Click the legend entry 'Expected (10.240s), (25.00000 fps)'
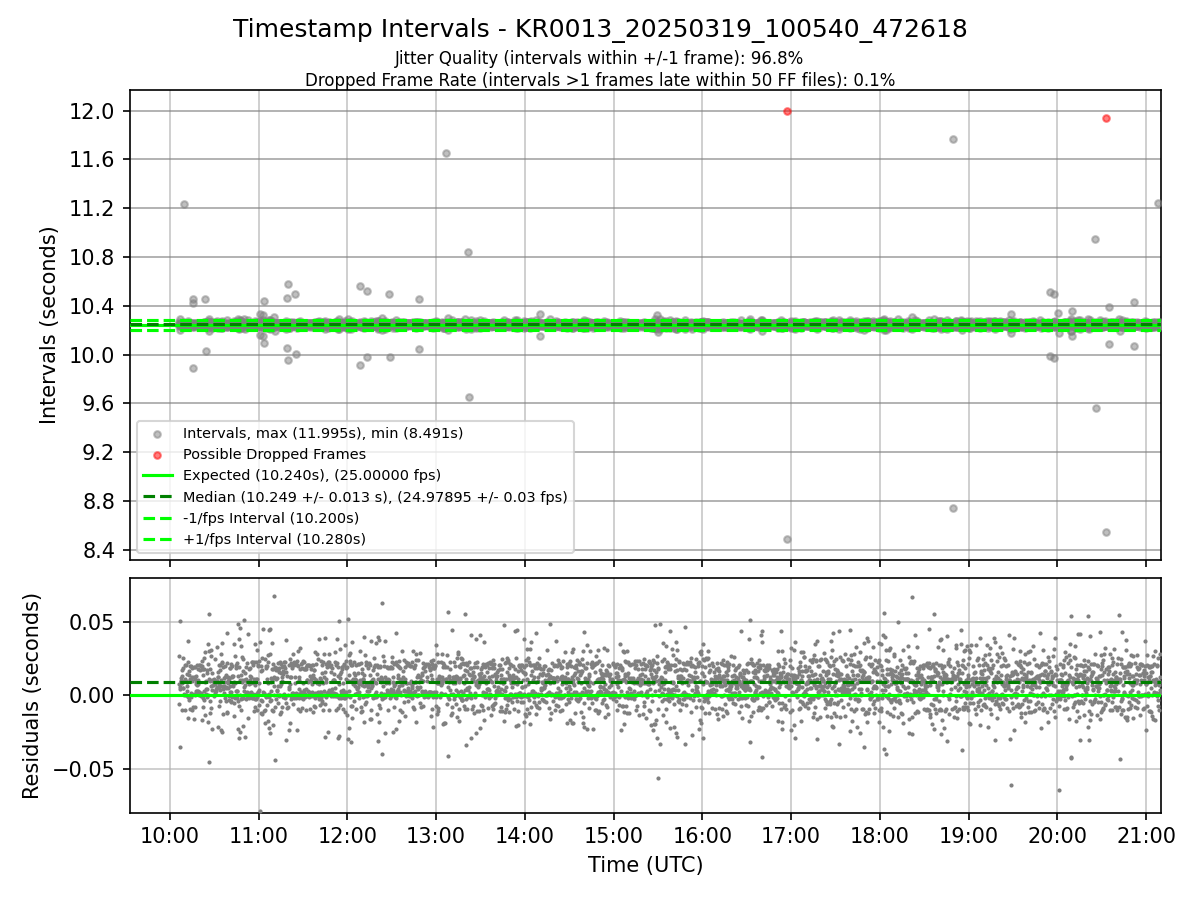 click(312, 475)
